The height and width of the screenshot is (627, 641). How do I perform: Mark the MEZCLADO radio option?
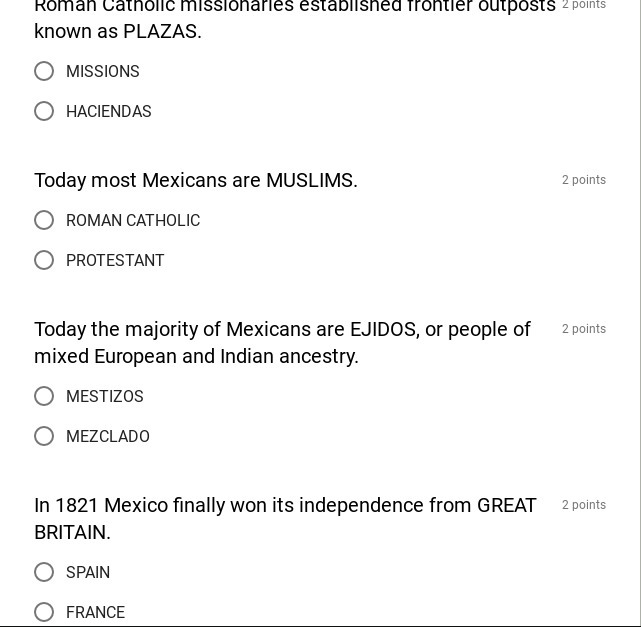click(44, 436)
